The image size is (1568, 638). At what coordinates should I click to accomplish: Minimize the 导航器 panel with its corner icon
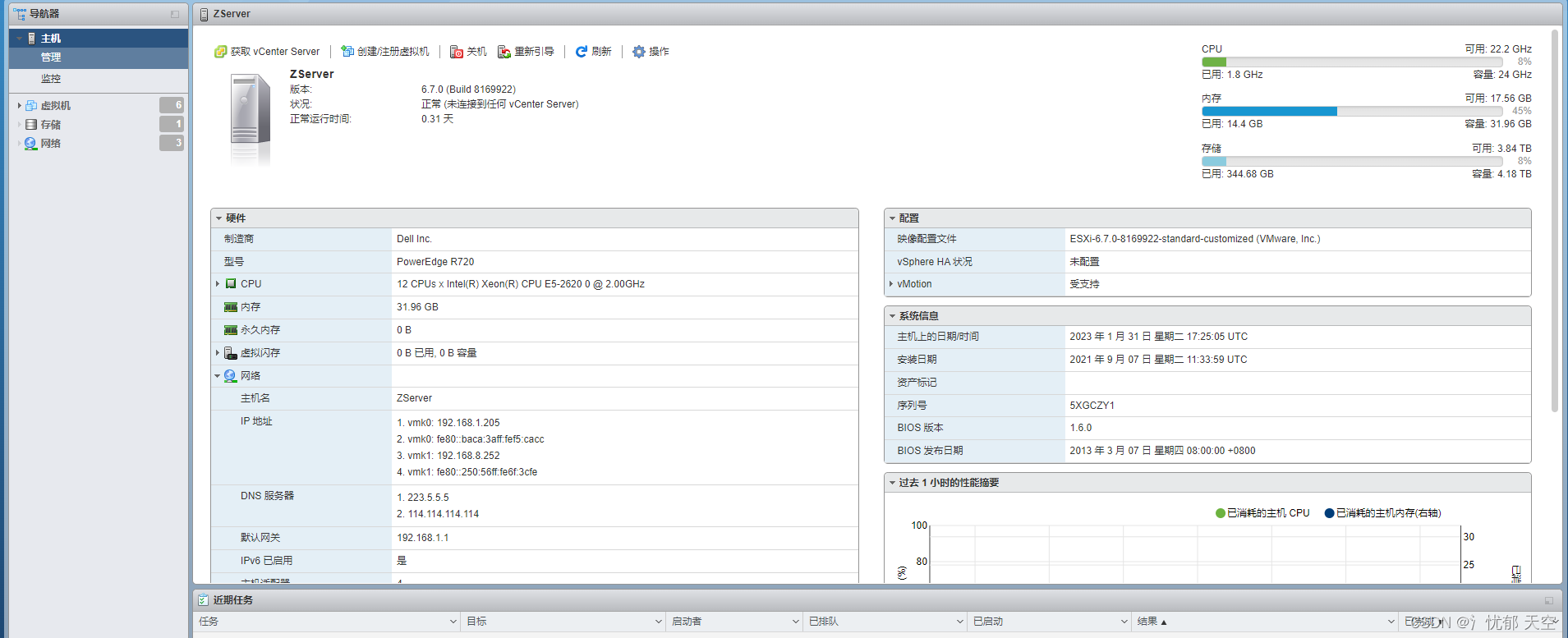point(174,14)
